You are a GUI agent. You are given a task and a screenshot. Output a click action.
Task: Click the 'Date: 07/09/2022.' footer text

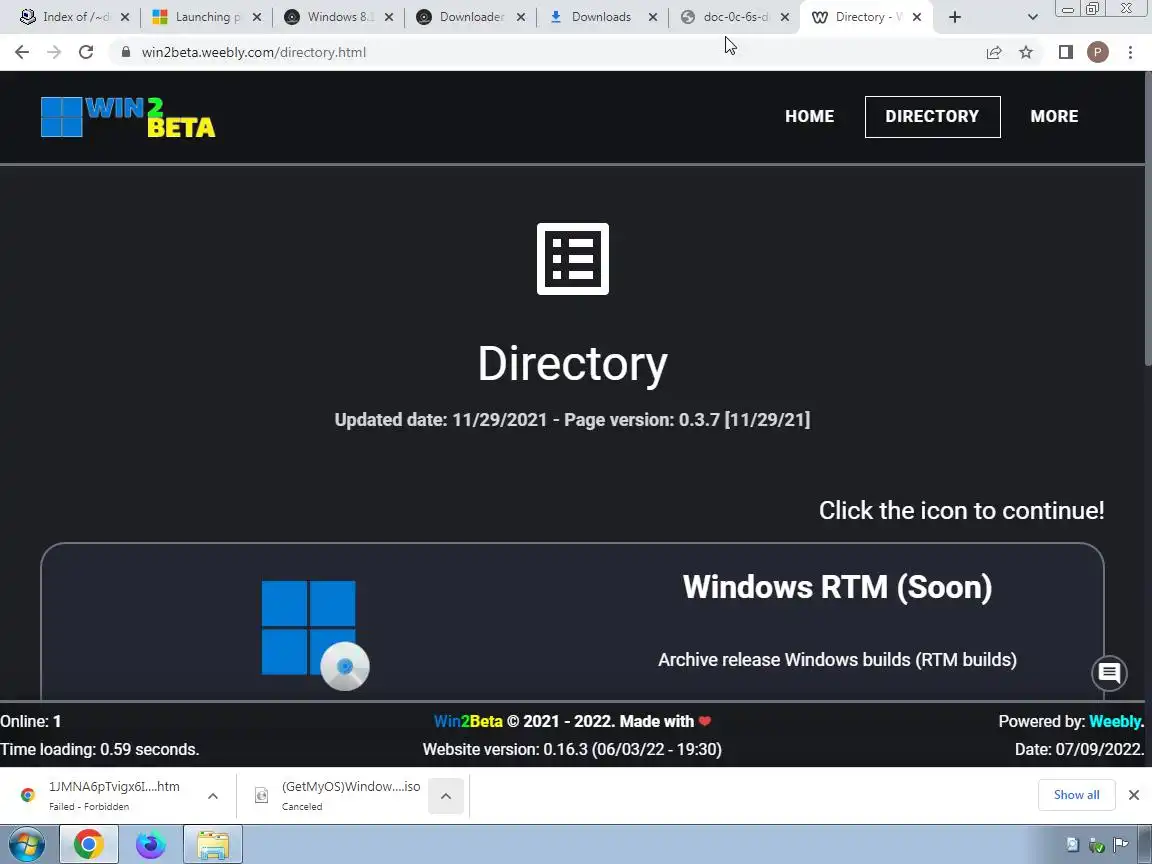tap(1079, 749)
